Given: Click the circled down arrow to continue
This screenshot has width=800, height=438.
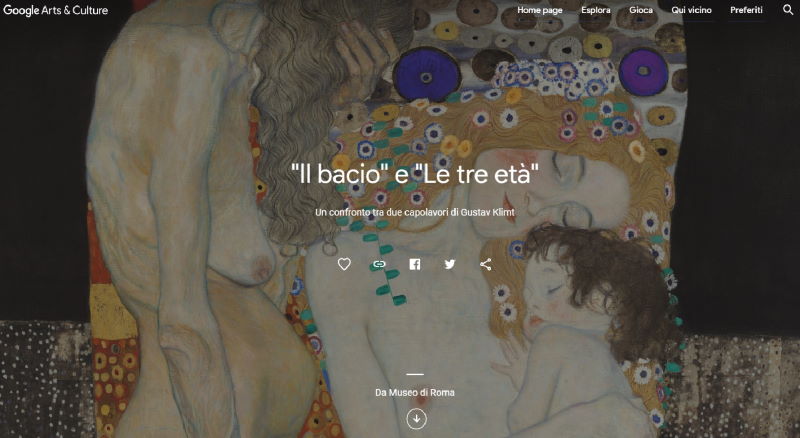Looking at the screenshot, I should [x=416, y=419].
